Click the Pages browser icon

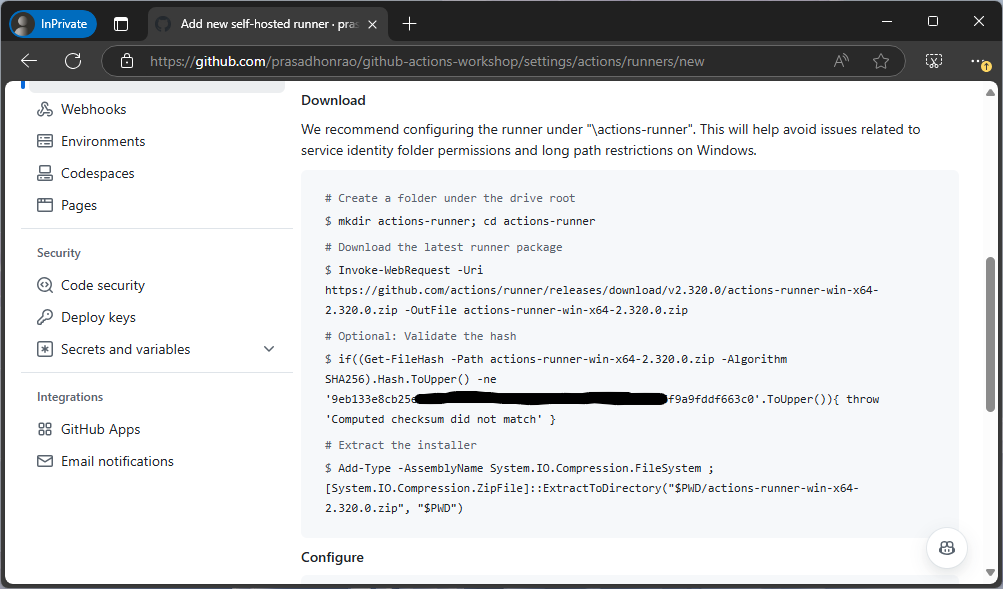coord(45,205)
